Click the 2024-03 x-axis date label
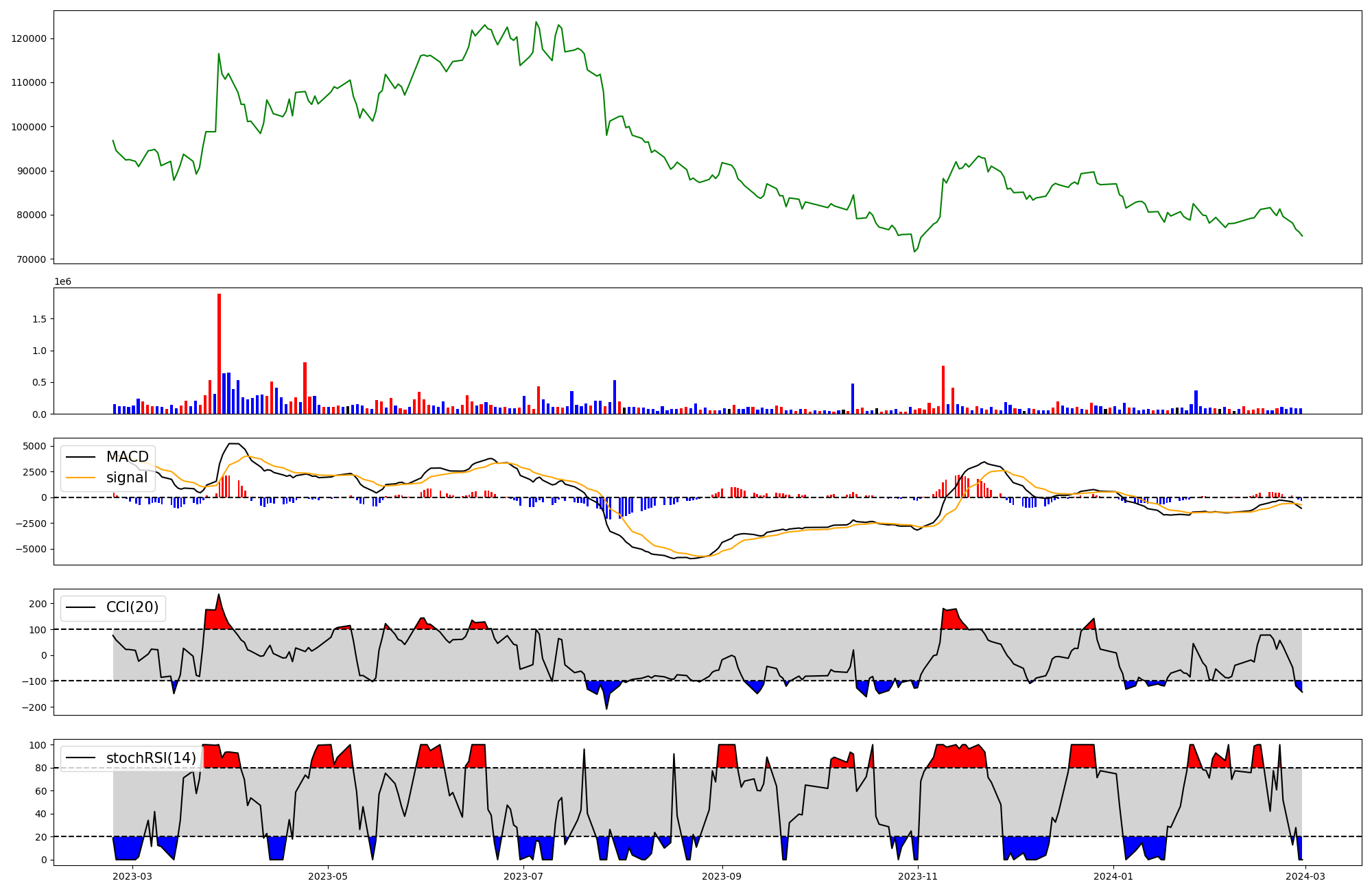This screenshot has height=892, width=1372. [1305, 876]
